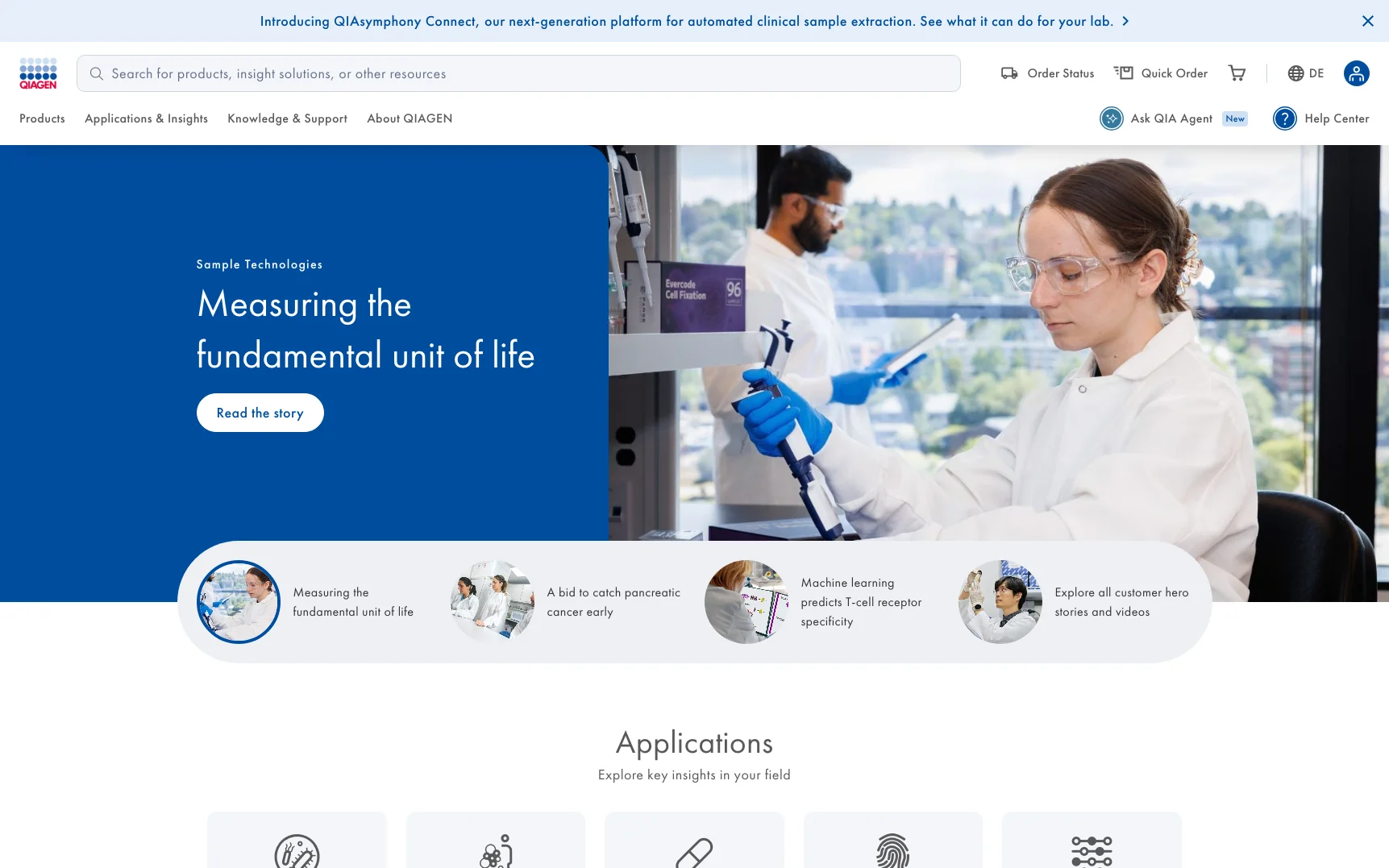
Task: Dismiss the QIAsymphony Connect announcement banner
Action: pos(1367,21)
